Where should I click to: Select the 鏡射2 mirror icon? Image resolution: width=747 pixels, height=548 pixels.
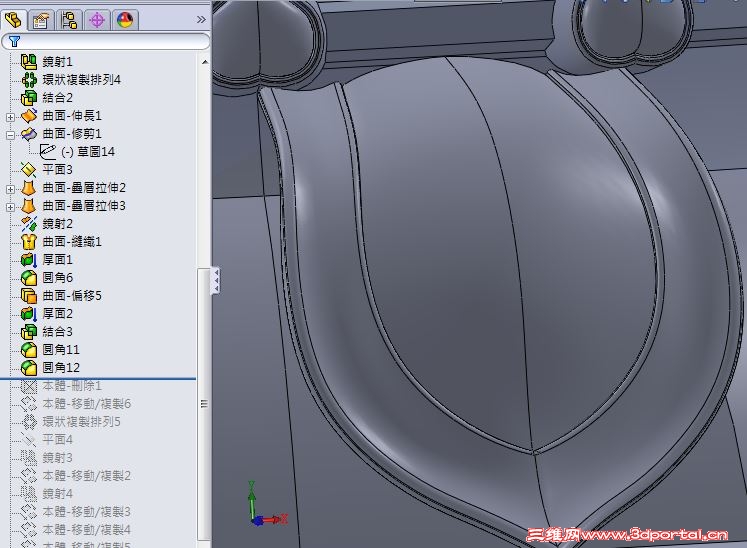point(29,224)
